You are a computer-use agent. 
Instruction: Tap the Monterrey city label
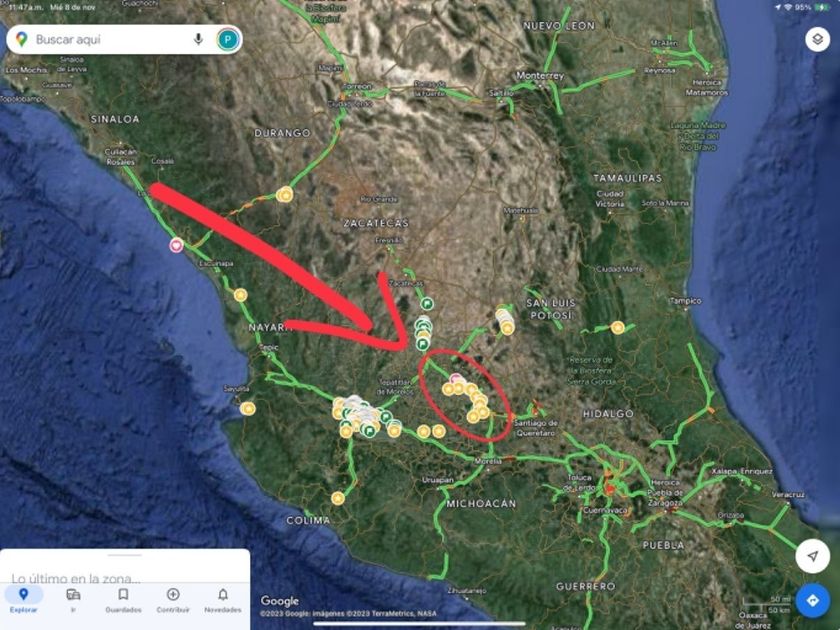click(540, 76)
